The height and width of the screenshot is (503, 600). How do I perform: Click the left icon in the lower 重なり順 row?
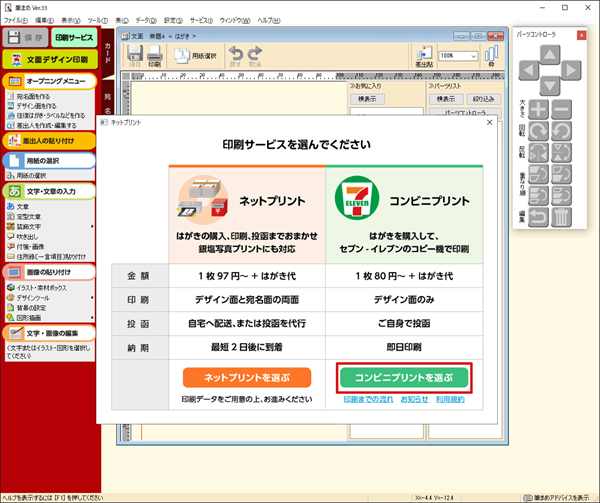tap(539, 196)
